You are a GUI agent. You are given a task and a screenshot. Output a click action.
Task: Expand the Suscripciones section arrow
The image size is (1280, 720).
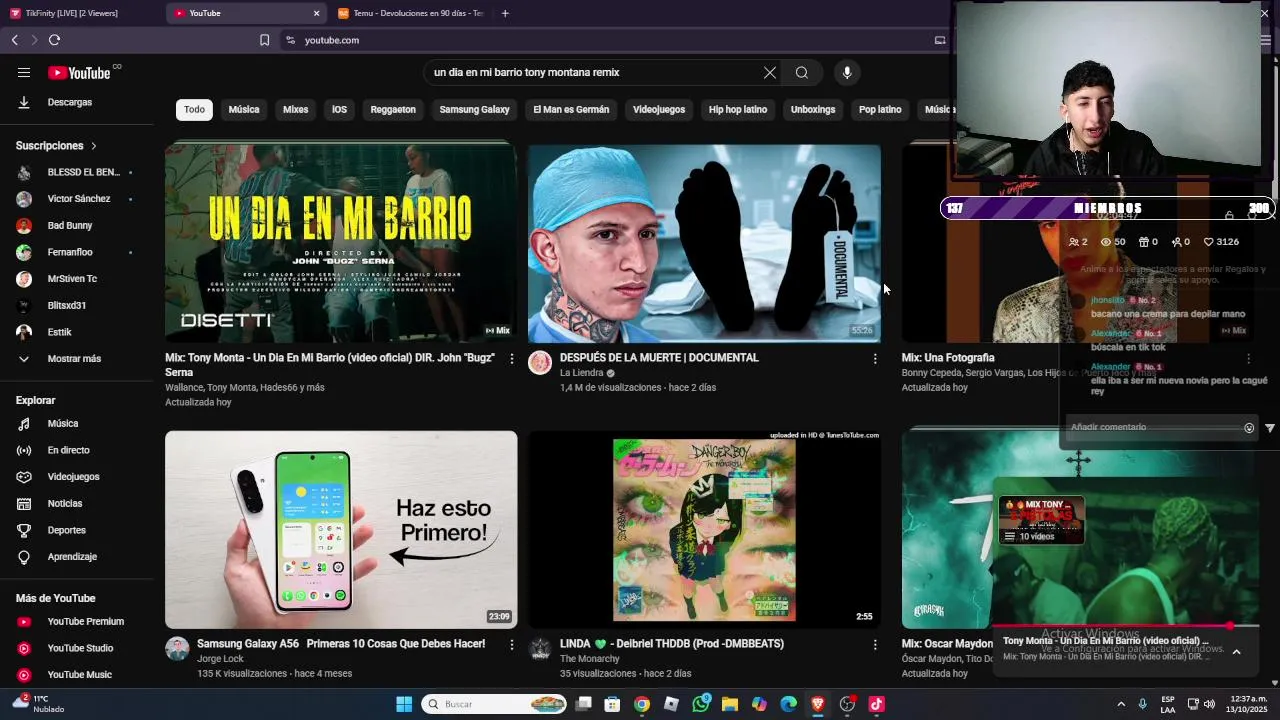tap(94, 146)
